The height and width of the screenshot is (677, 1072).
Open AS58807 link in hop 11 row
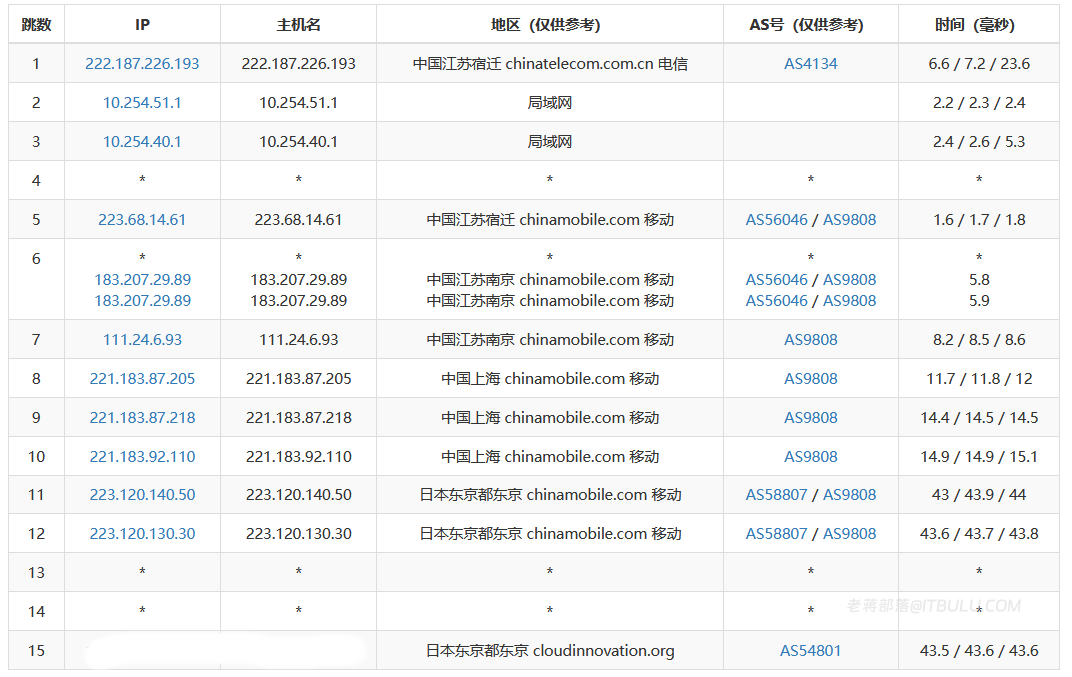coord(777,494)
